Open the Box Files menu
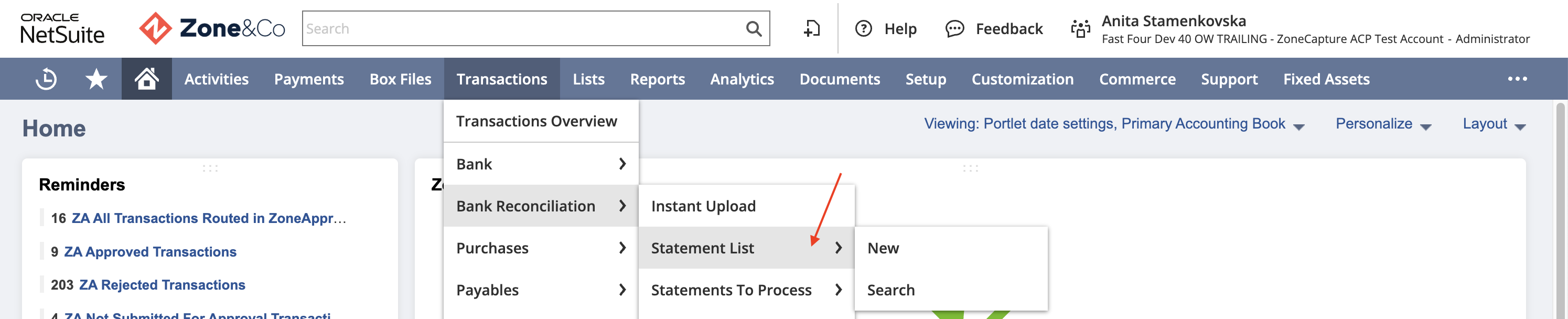Screen dimensions: 1568x319 pos(400,79)
